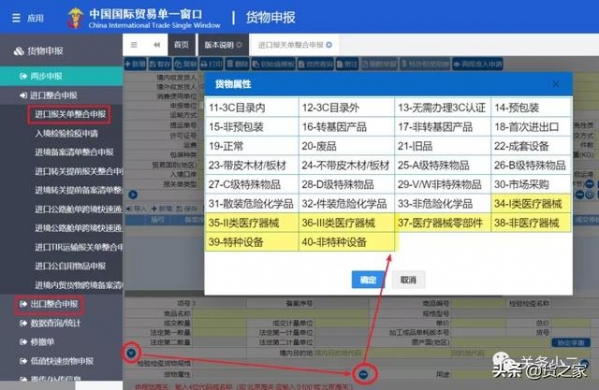Select option 11-3C目录内
This screenshot has width=599, height=390.
[251, 107]
